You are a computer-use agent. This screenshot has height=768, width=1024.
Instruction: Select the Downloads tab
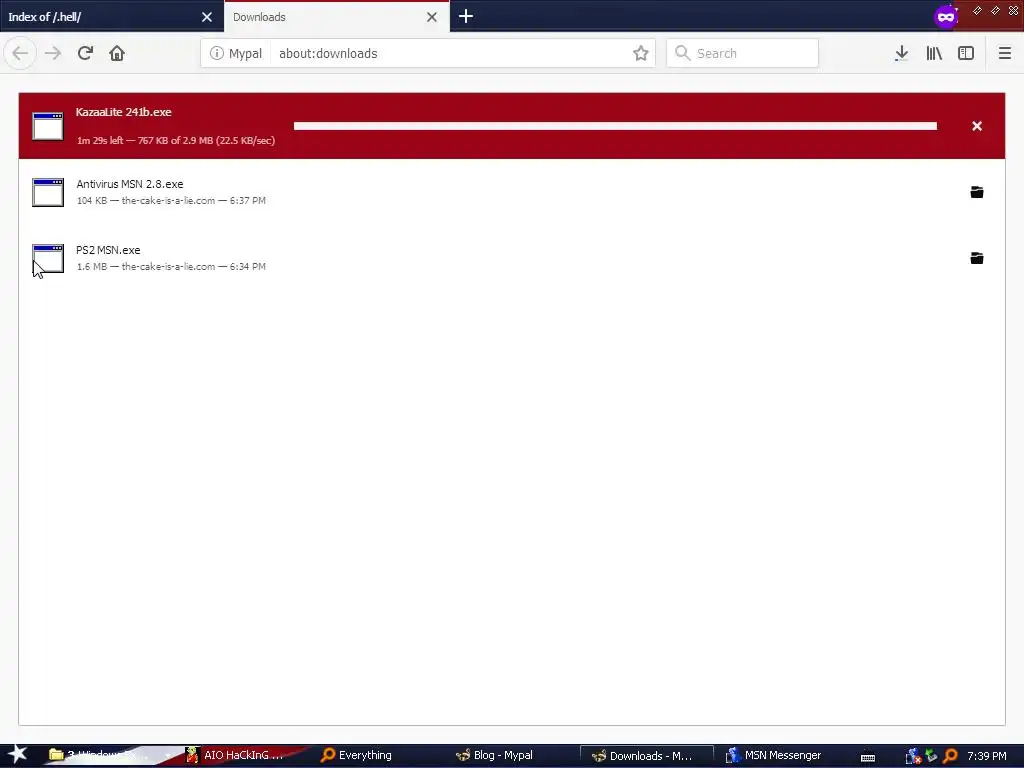336,16
